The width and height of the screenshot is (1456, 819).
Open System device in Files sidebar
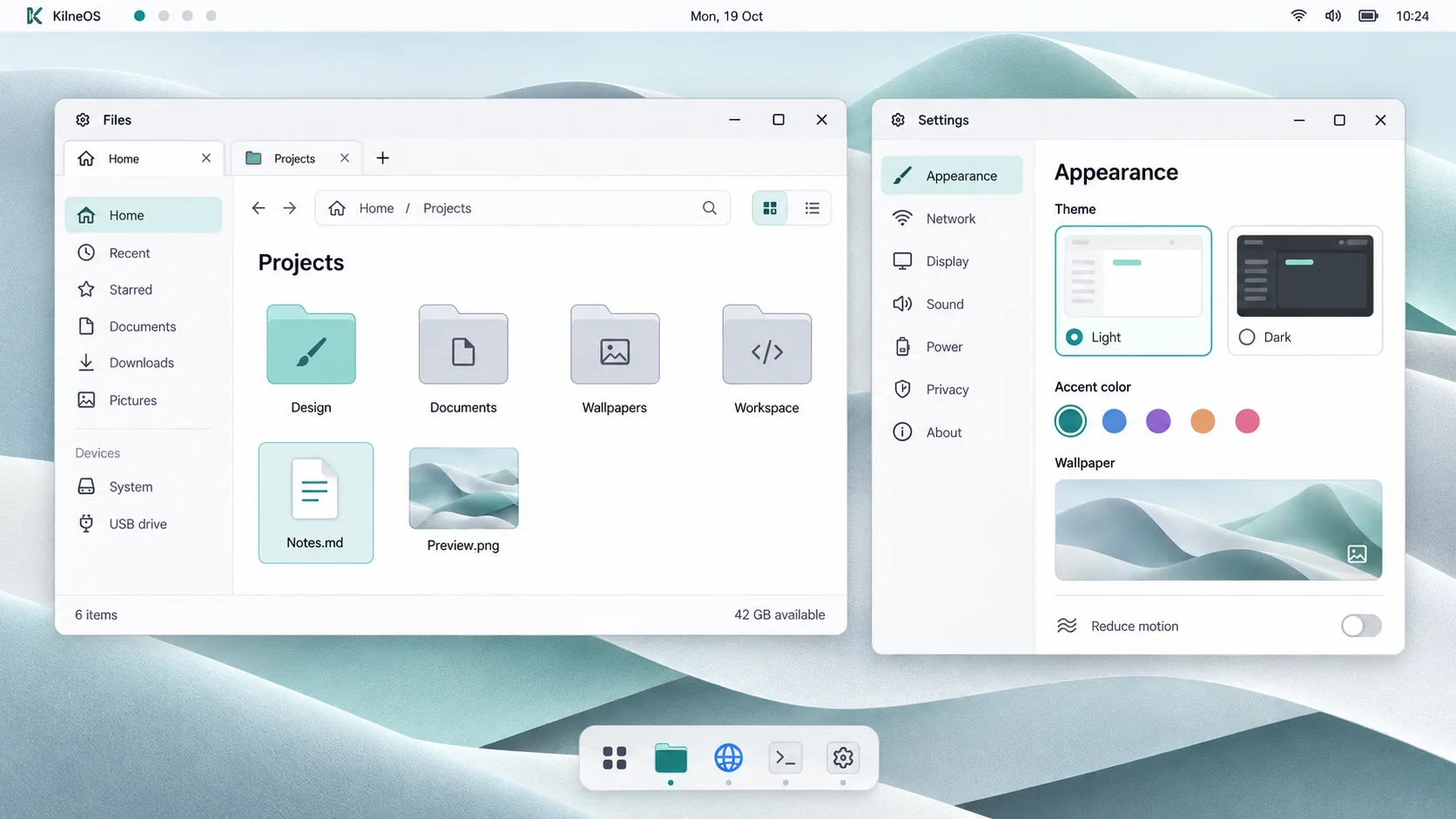(144, 487)
